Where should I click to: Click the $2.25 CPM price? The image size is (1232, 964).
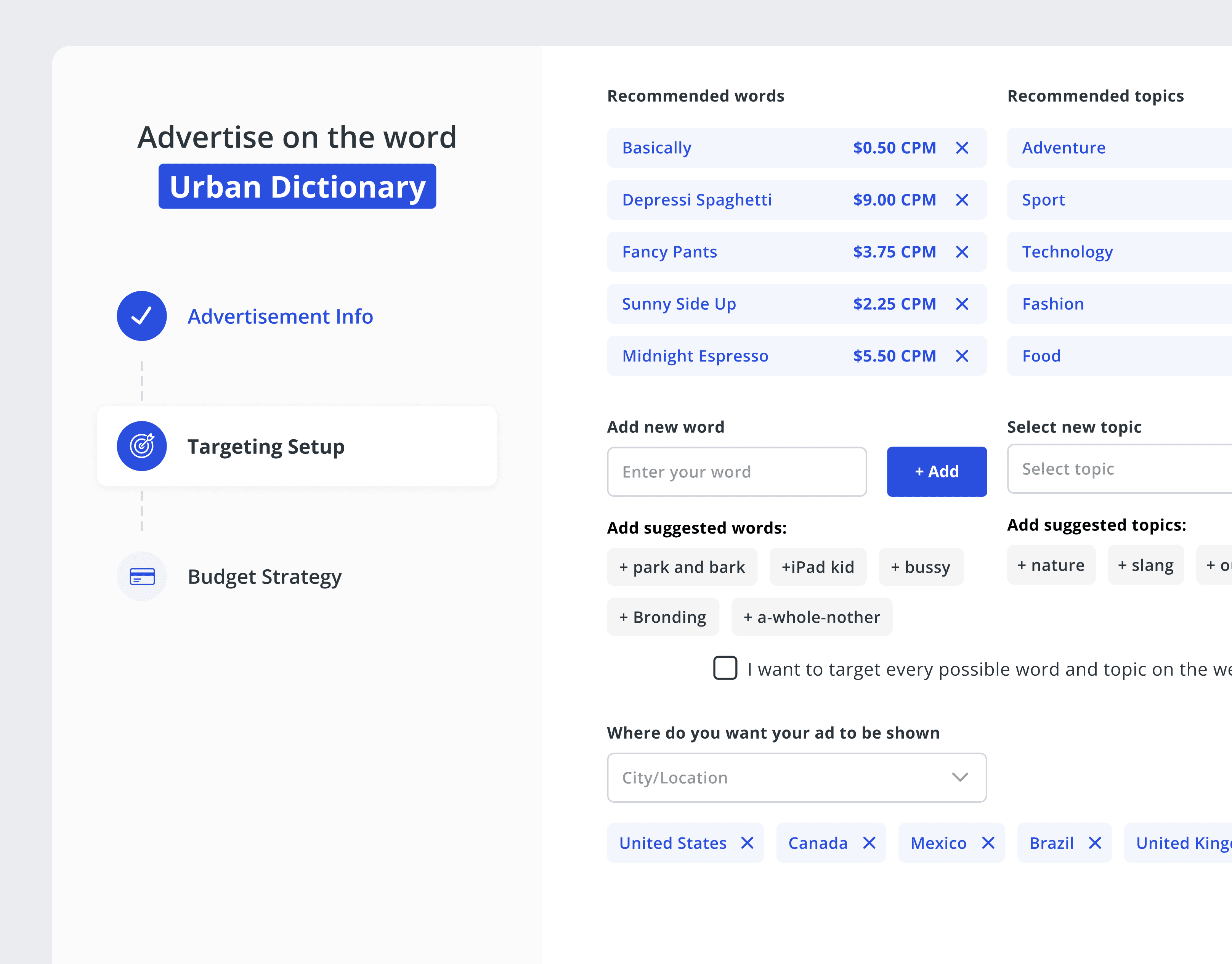895,304
